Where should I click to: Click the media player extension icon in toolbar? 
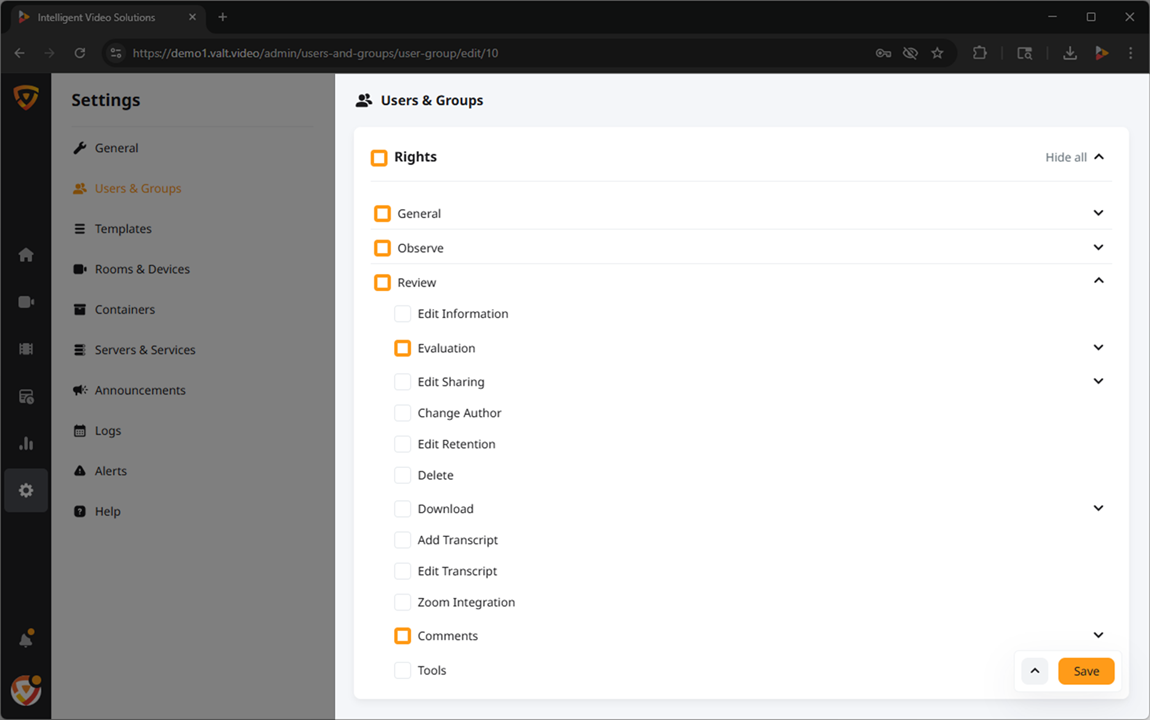point(1101,53)
